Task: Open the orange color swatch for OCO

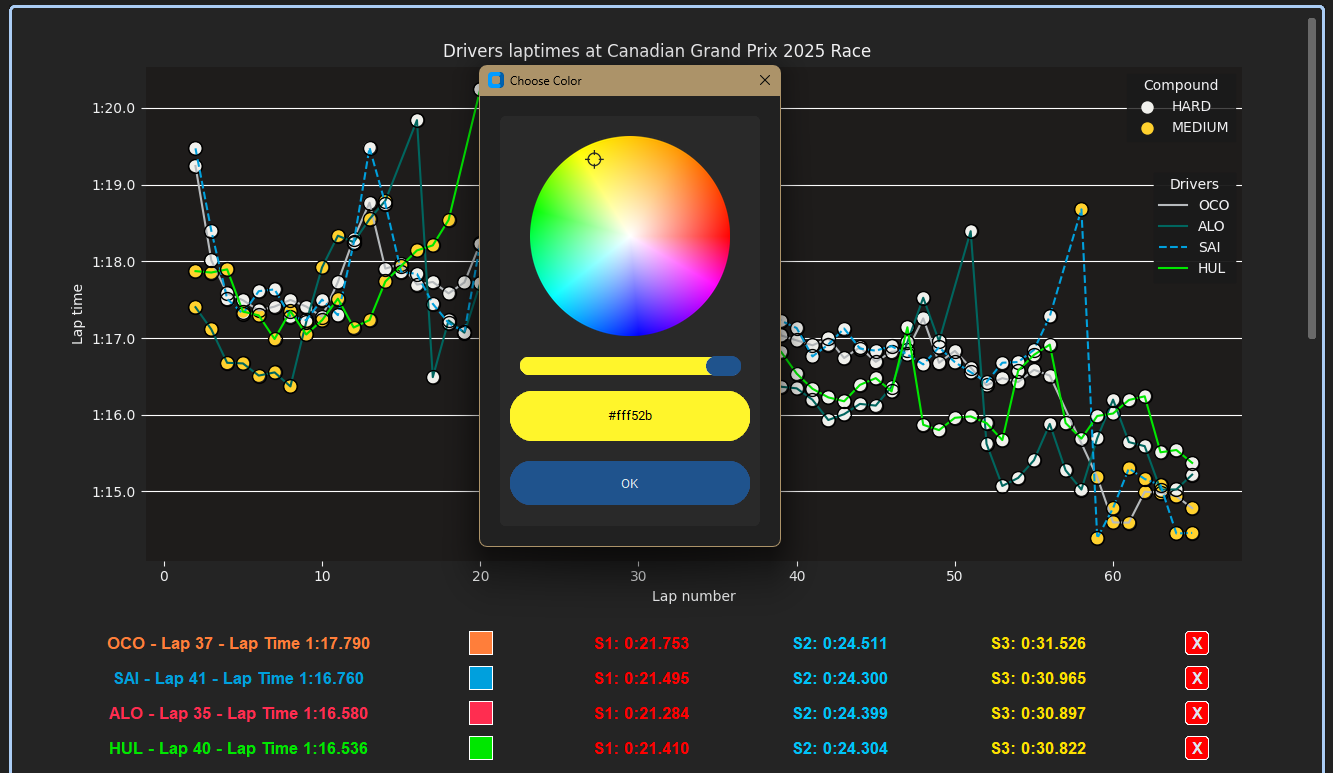Action: [481, 643]
